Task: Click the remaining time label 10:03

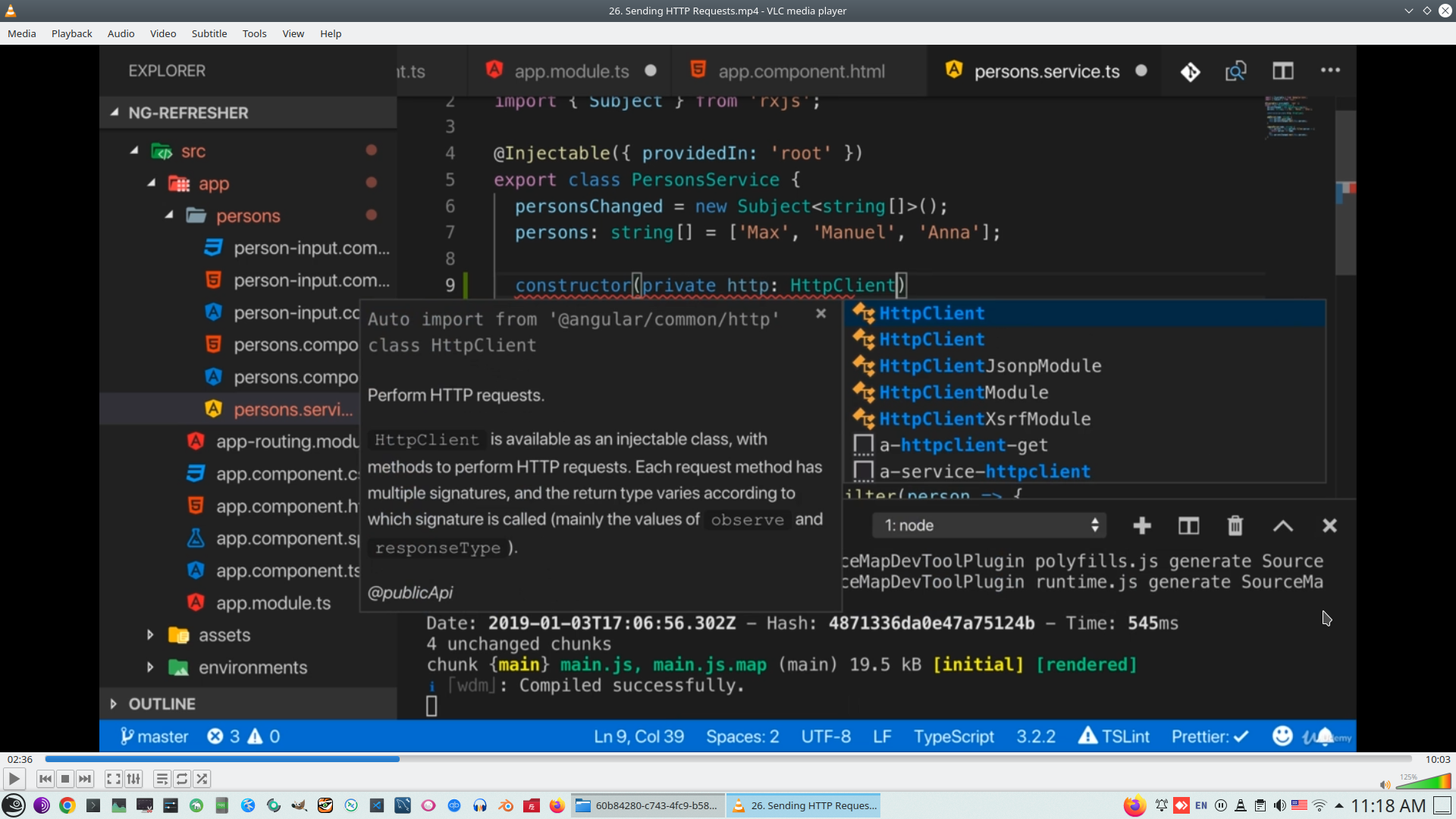Action: pos(1437,759)
